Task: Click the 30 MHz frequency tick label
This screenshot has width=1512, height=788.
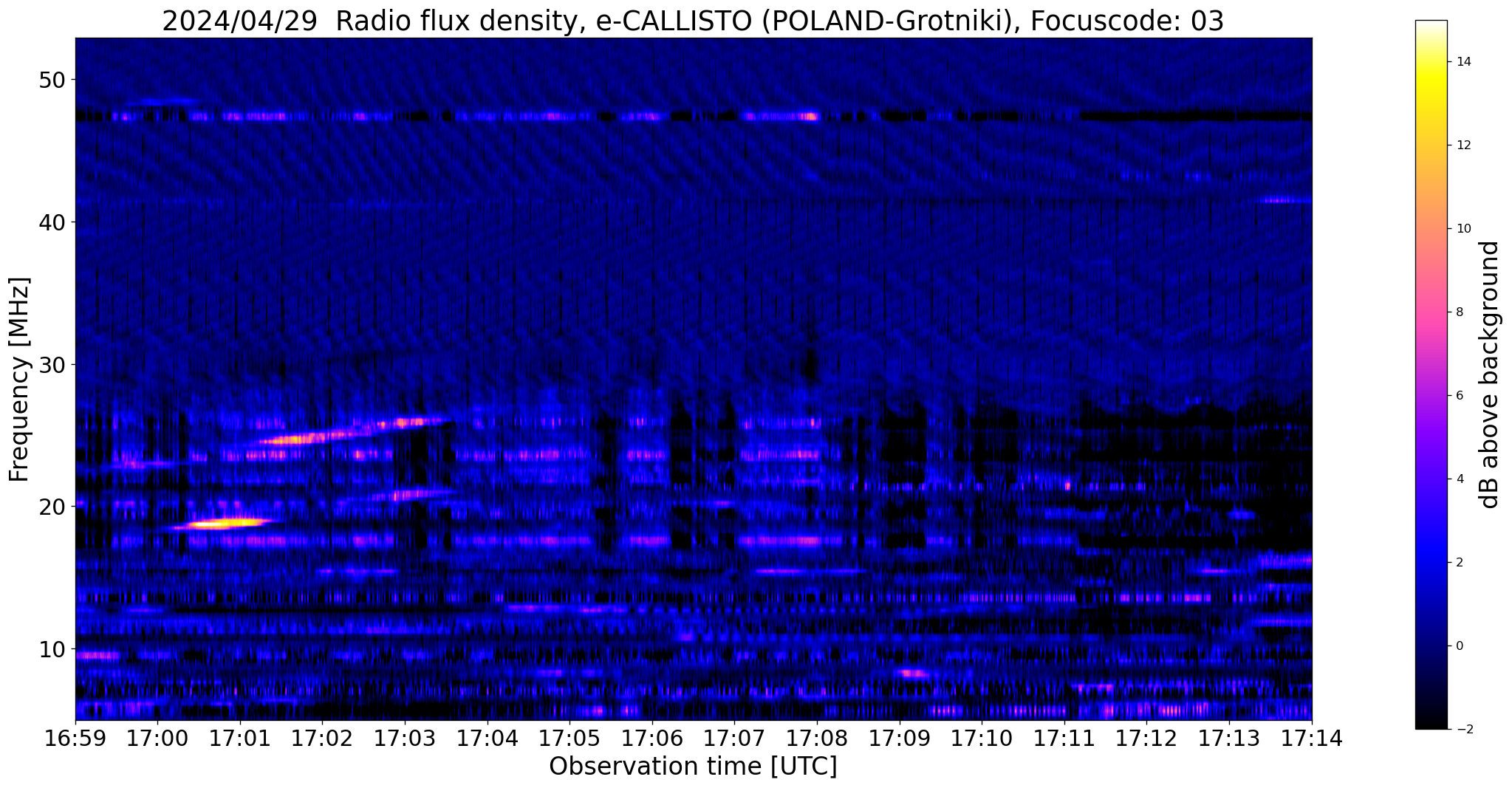Action: pyautogui.click(x=52, y=365)
